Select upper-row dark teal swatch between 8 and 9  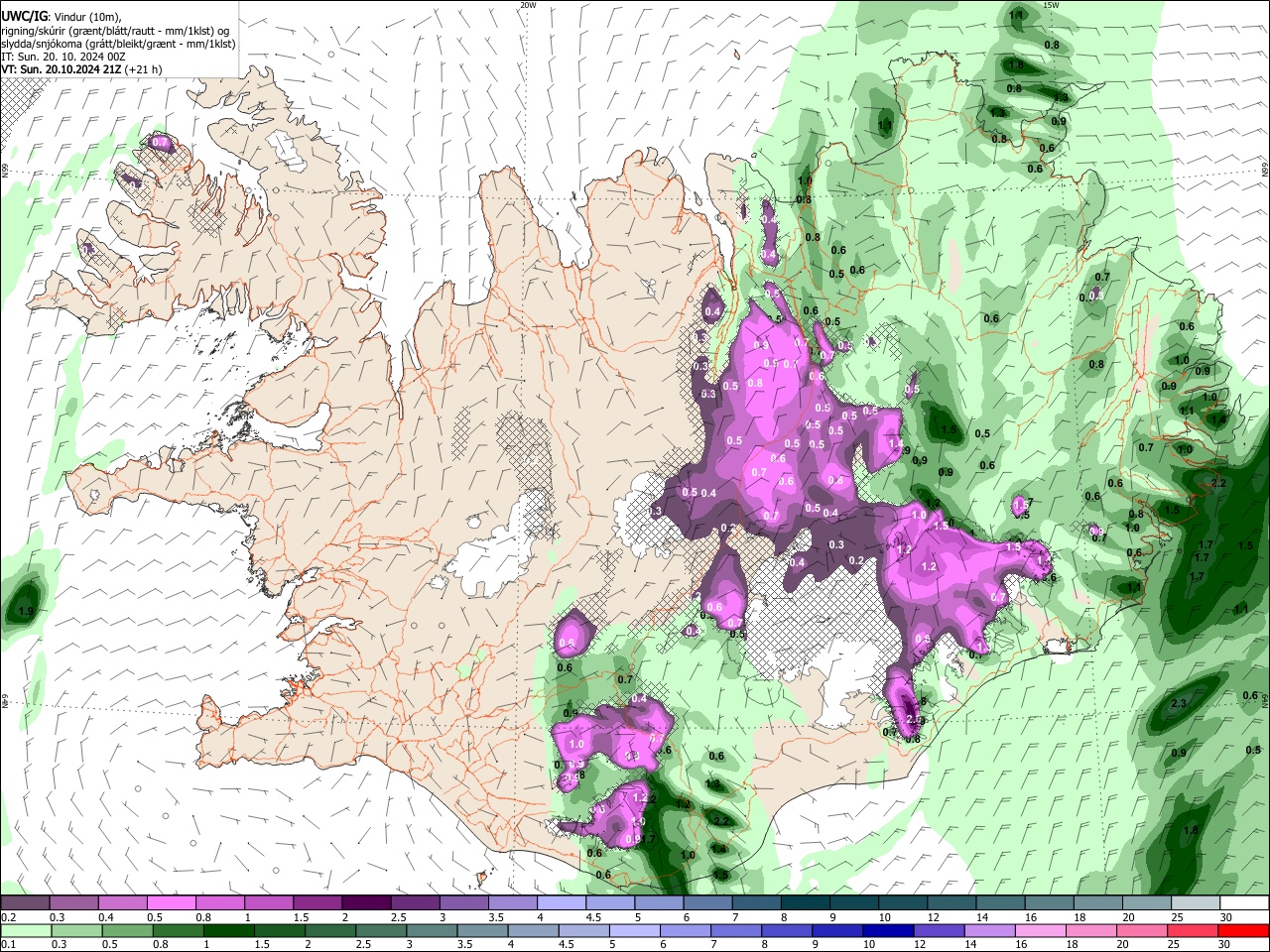click(x=806, y=903)
